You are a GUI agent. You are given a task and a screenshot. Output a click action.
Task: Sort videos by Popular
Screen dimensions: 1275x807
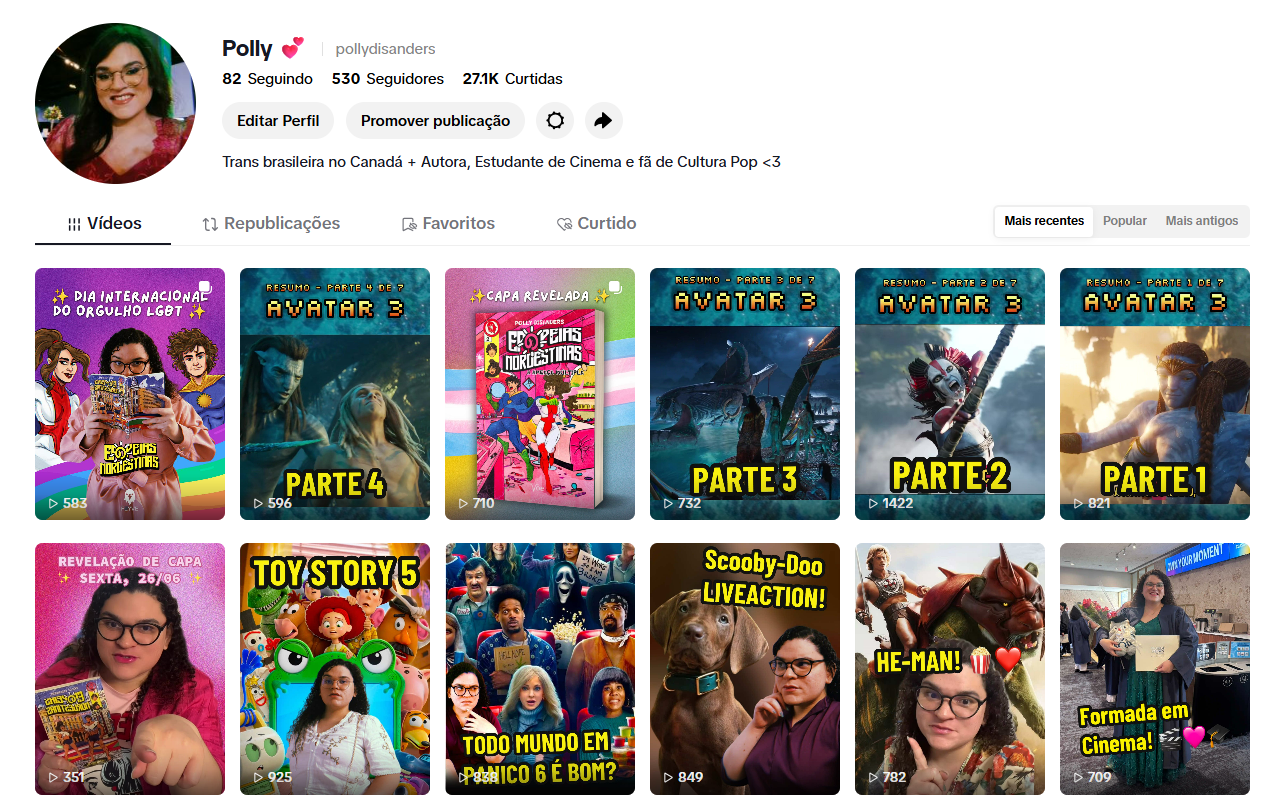[1125, 221]
